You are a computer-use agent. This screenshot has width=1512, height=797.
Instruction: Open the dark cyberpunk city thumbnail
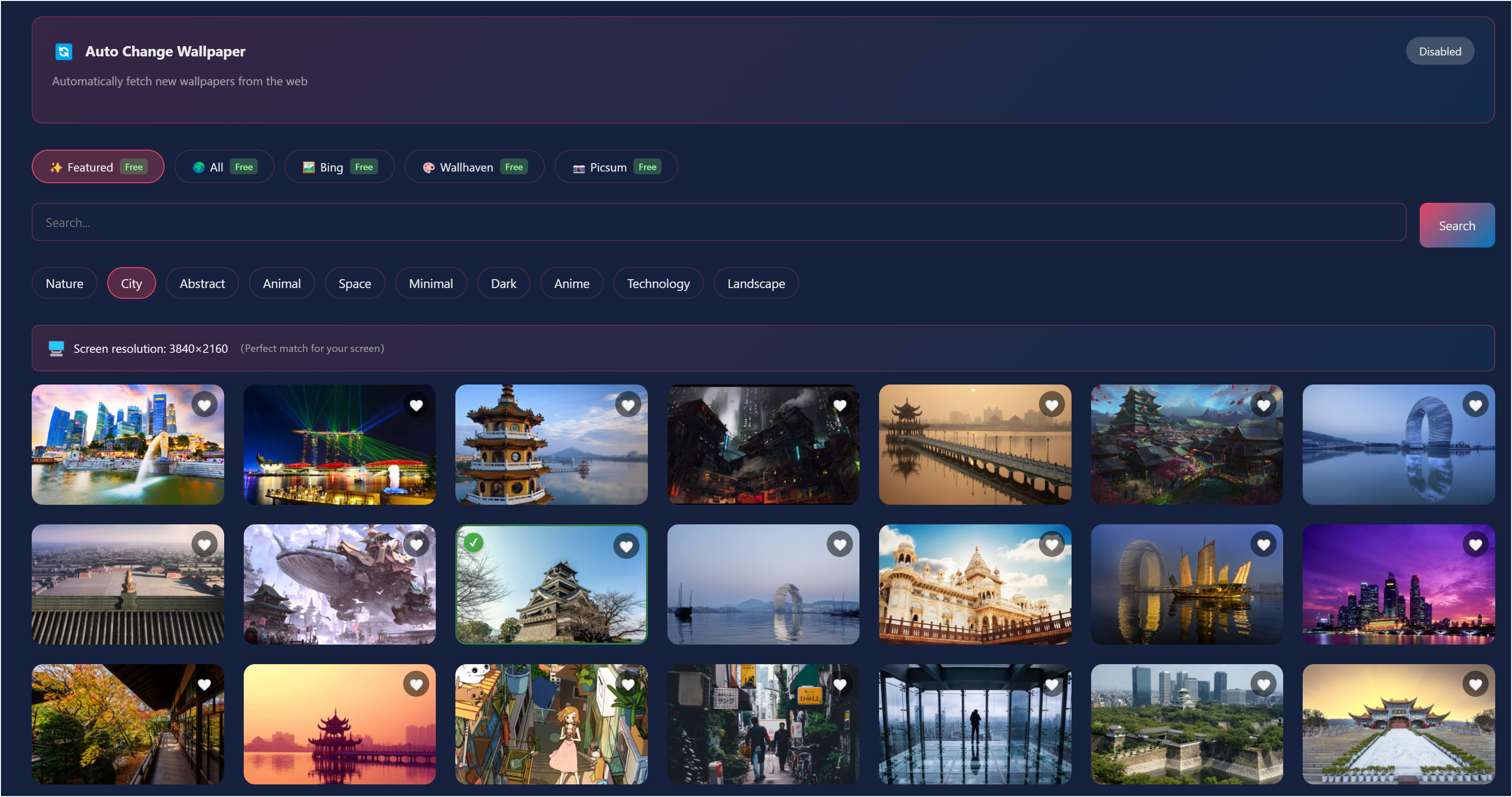[763, 452]
